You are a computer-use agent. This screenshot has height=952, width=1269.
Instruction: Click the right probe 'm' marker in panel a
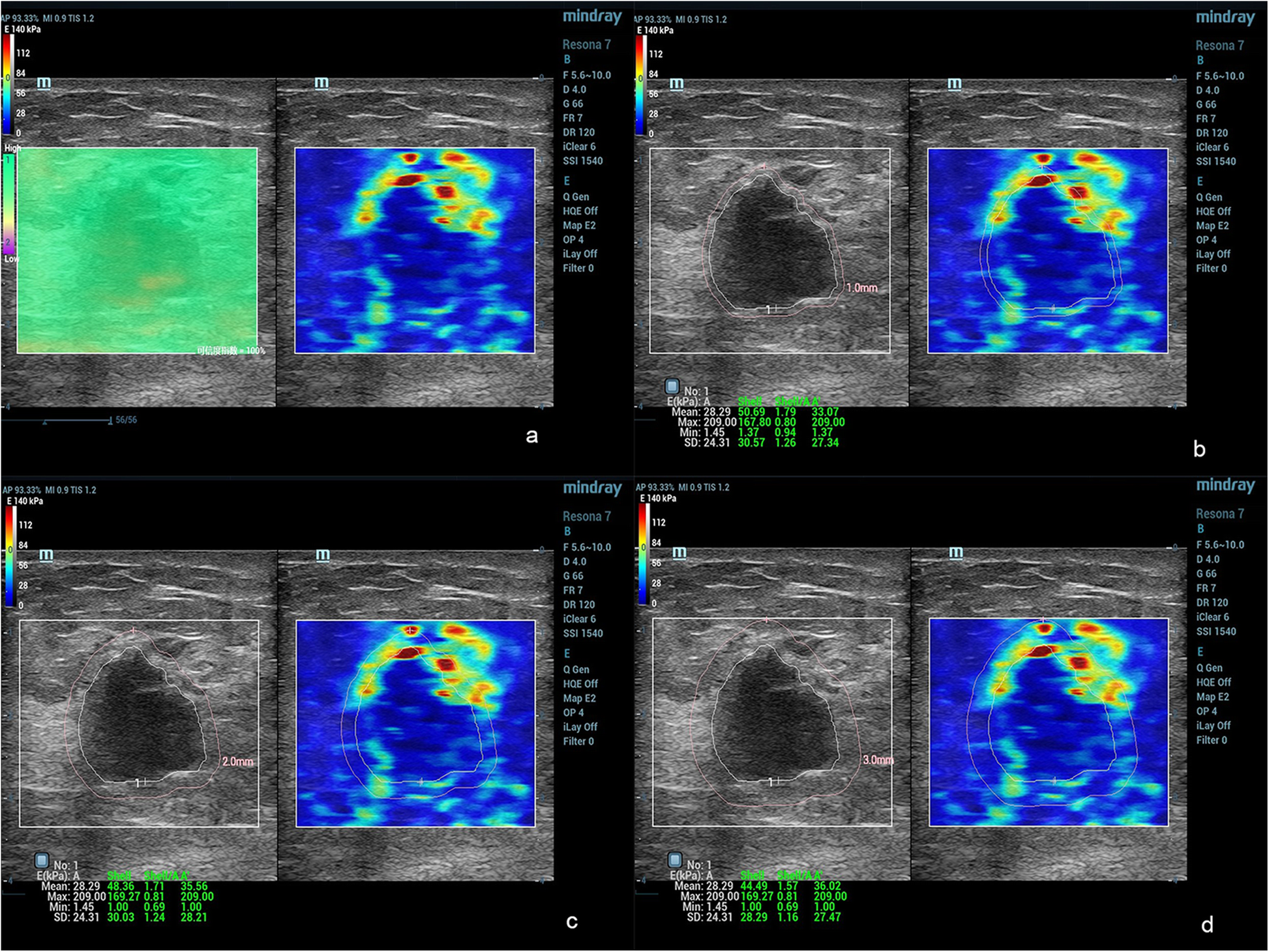tap(321, 83)
